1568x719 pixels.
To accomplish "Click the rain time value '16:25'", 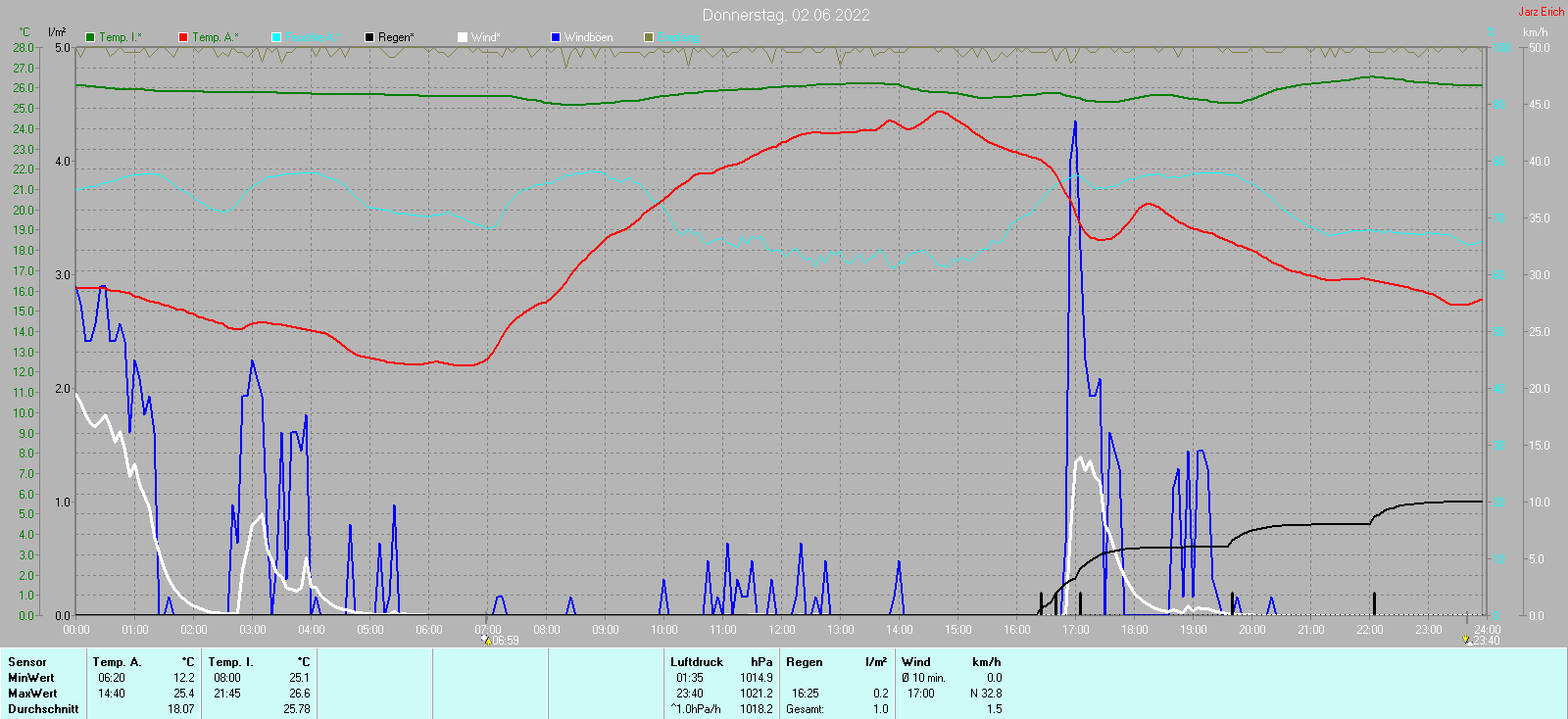I will 806,694.
